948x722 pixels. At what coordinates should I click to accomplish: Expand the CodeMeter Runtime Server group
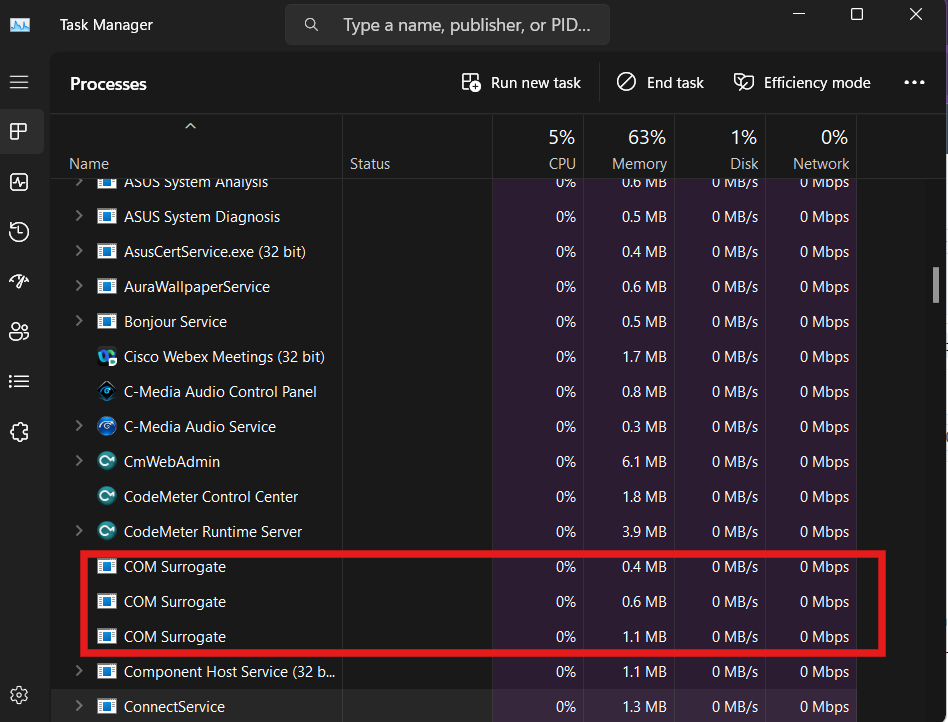tap(79, 531)
